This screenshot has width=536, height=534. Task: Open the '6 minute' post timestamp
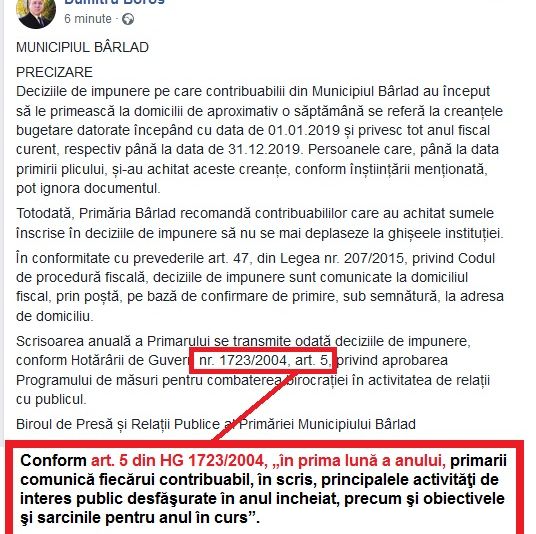click(x=88, y=18)
